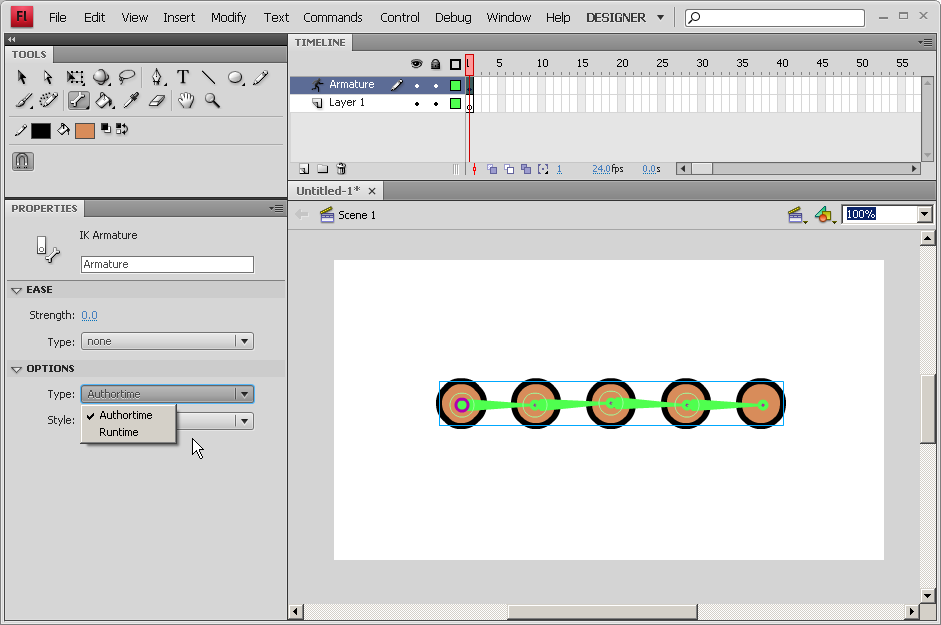Screen dimensions: 941x625
Task: Select the Bone tool in Tools panel
Action: point(78,101)
